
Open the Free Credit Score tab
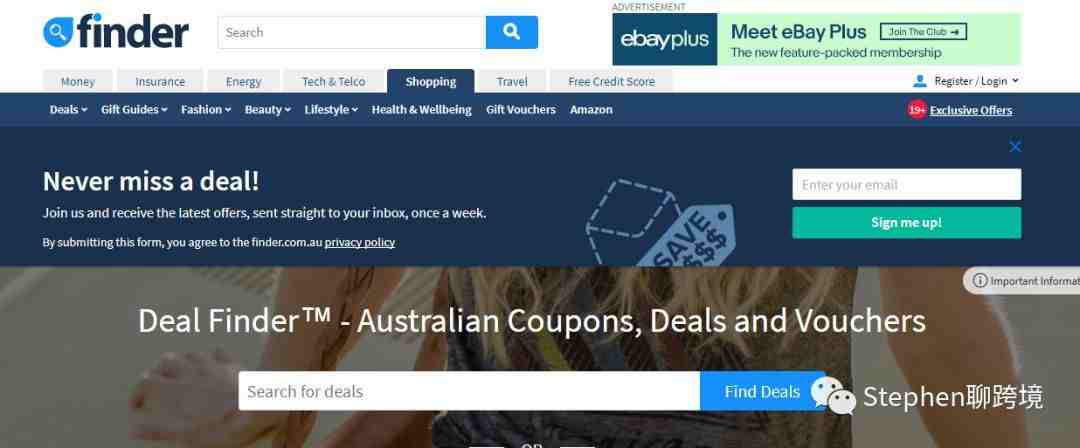(611, 81)
